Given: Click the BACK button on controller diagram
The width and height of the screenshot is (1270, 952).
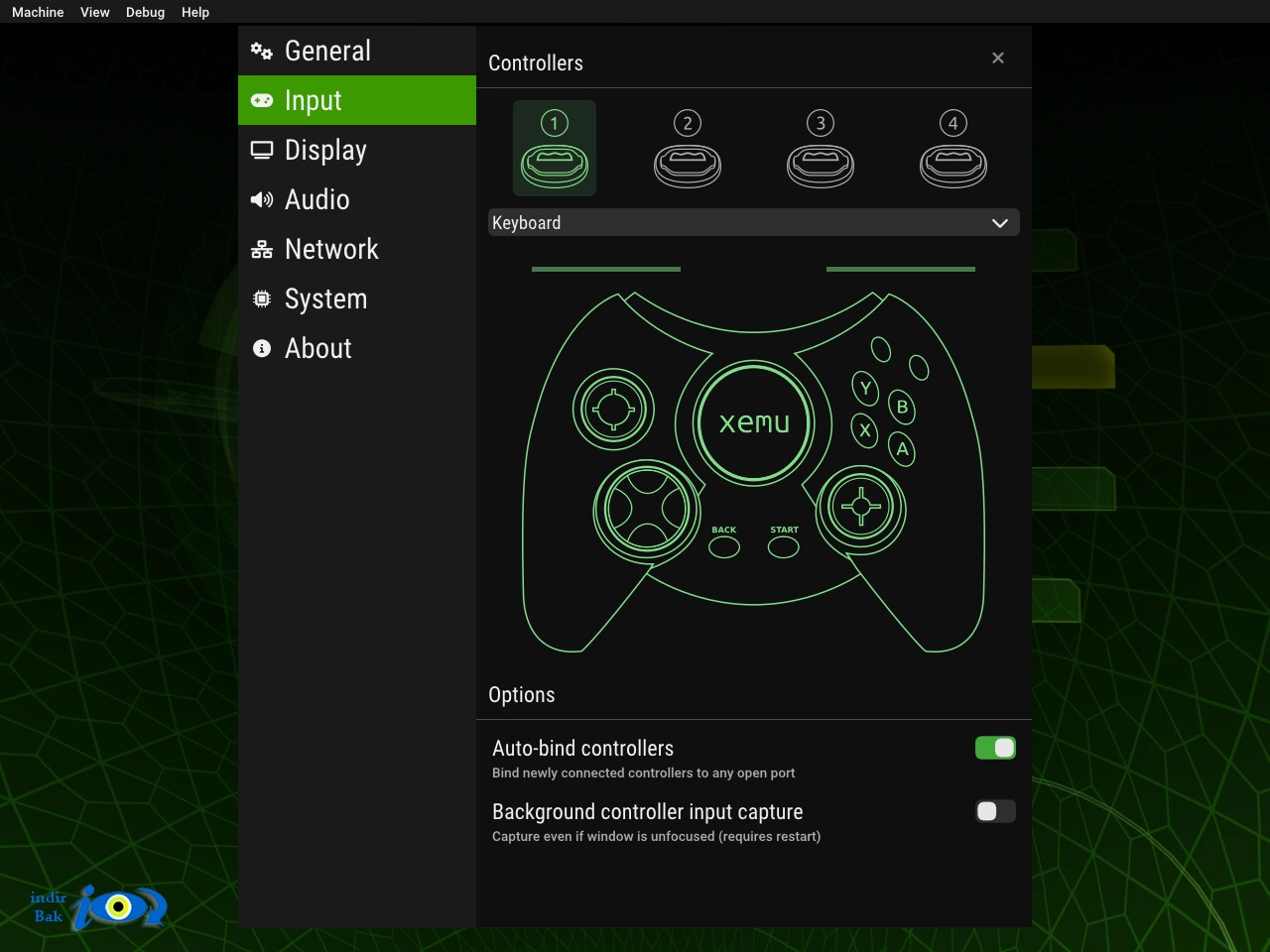Looking at the screenshot, I should (x=724, y=547).
